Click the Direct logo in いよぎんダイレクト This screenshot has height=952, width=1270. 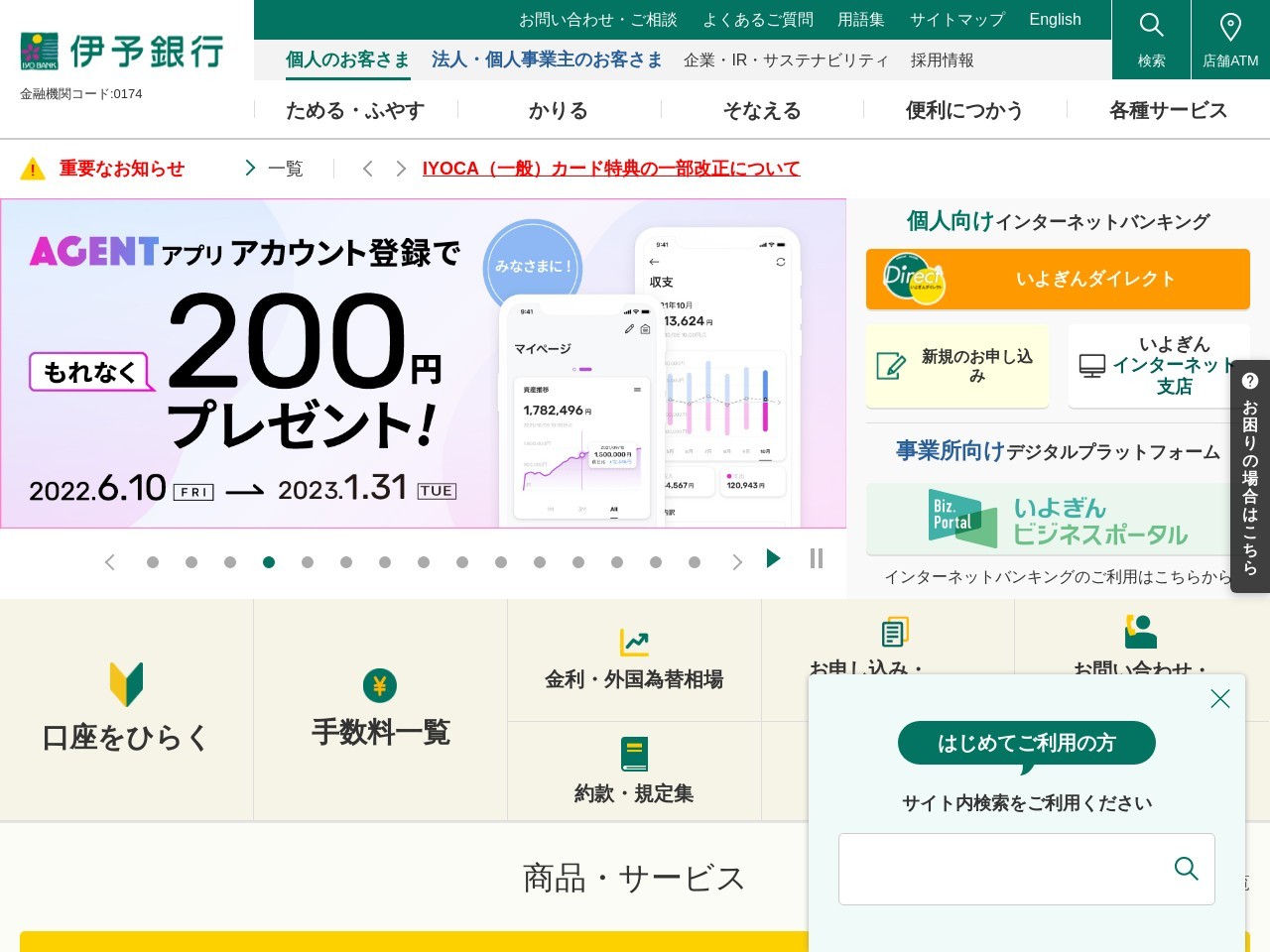point(914,279)
